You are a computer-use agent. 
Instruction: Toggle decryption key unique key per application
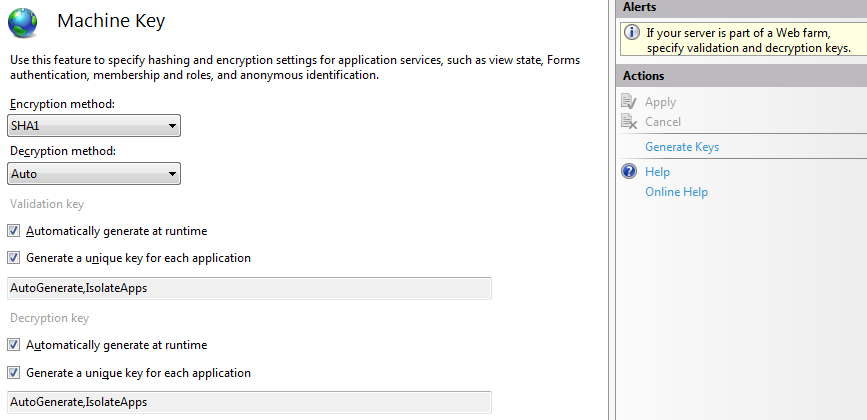tap(14, 372)
